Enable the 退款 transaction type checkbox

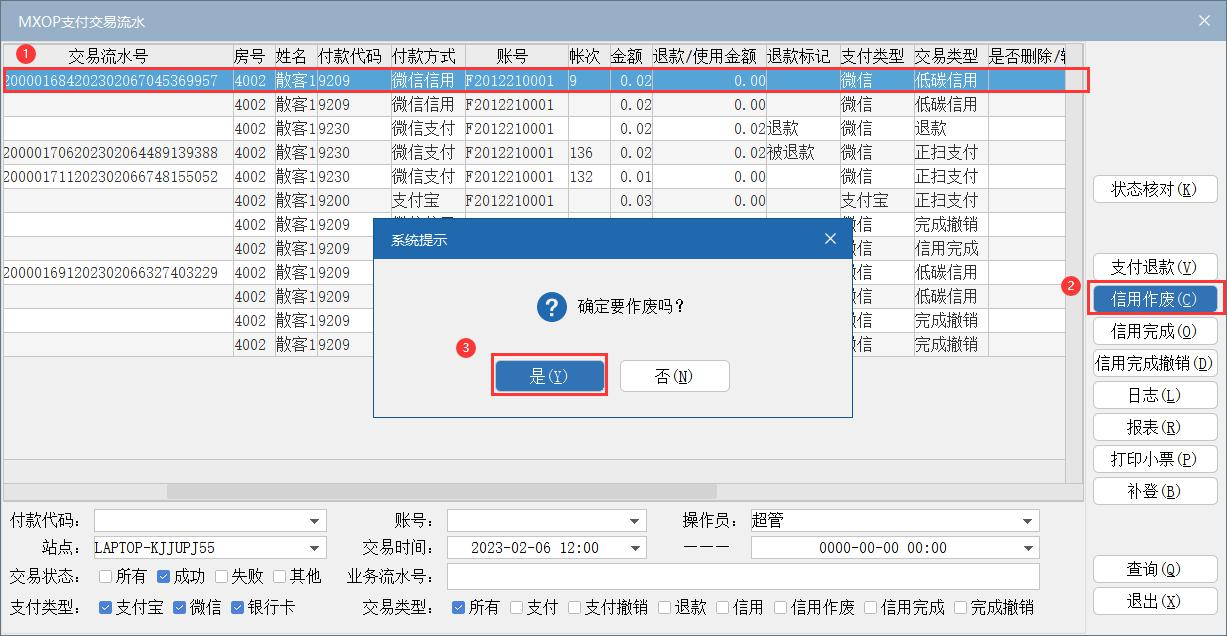664,607
